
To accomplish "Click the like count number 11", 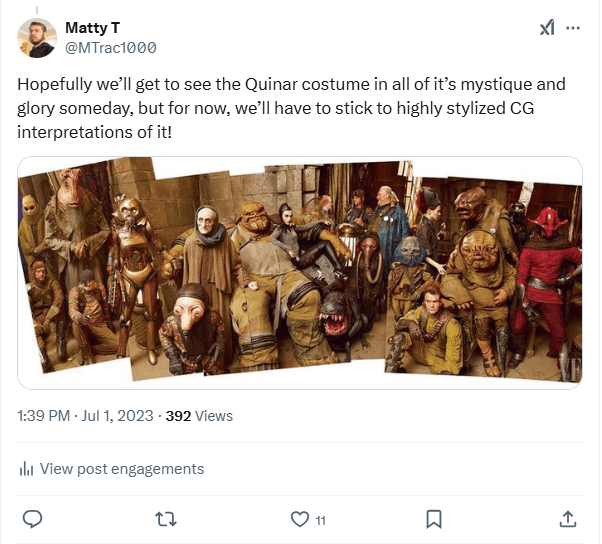I will (320, 520).
